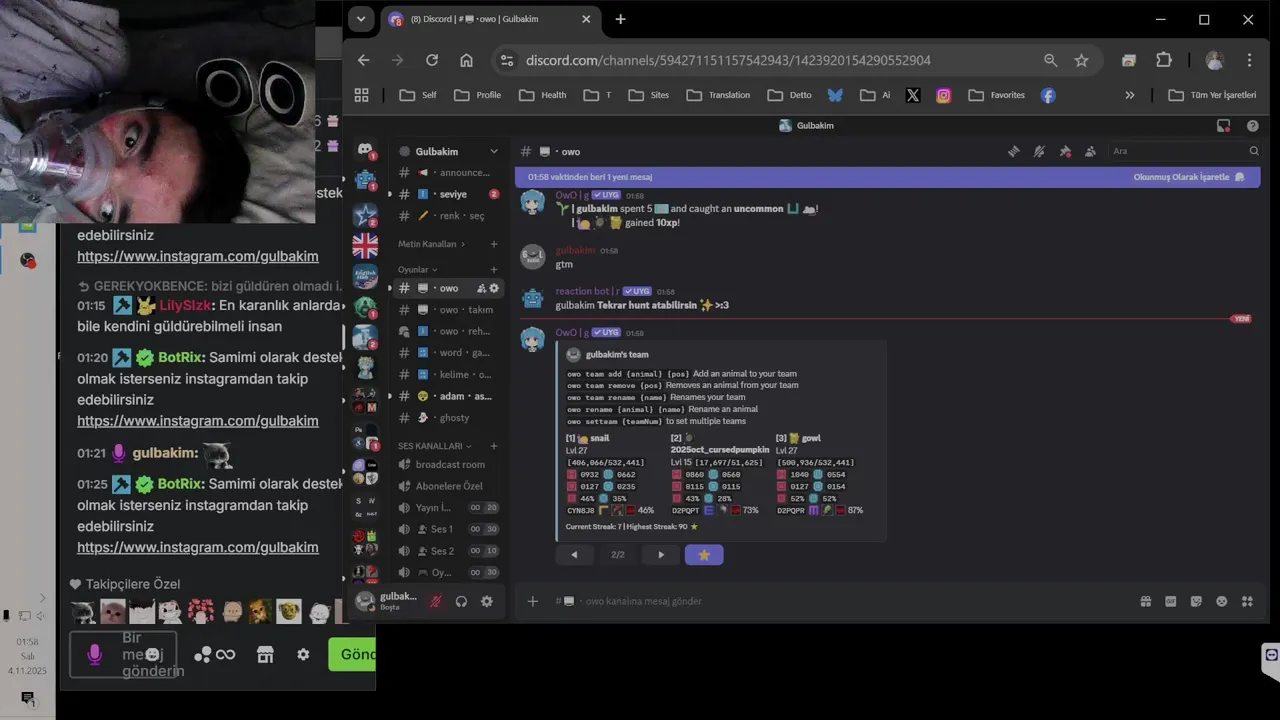
Task: Open the word channel
Action: pyautogui.click(x=446, y=353)
